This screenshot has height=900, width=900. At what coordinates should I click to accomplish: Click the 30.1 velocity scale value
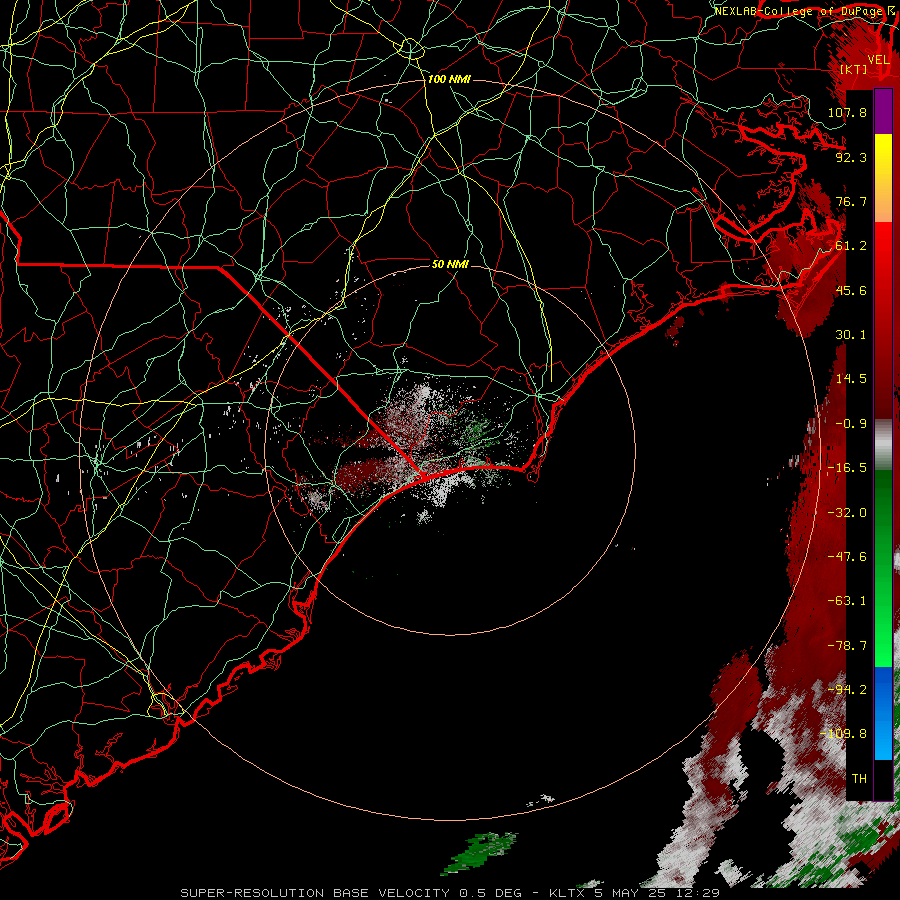[851, 335]
